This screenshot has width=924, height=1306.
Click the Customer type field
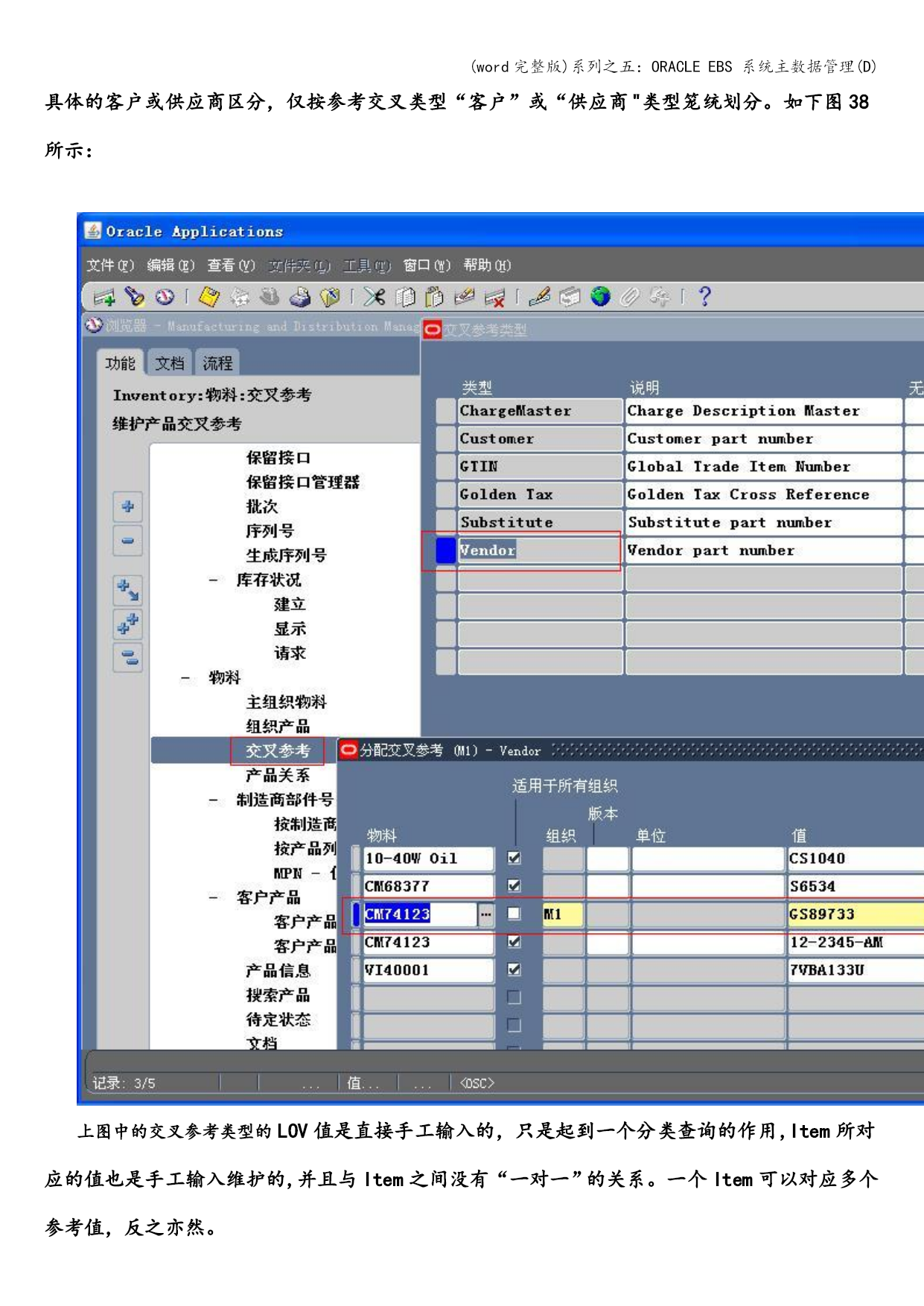pyautogui.click(x=540, y=439)
